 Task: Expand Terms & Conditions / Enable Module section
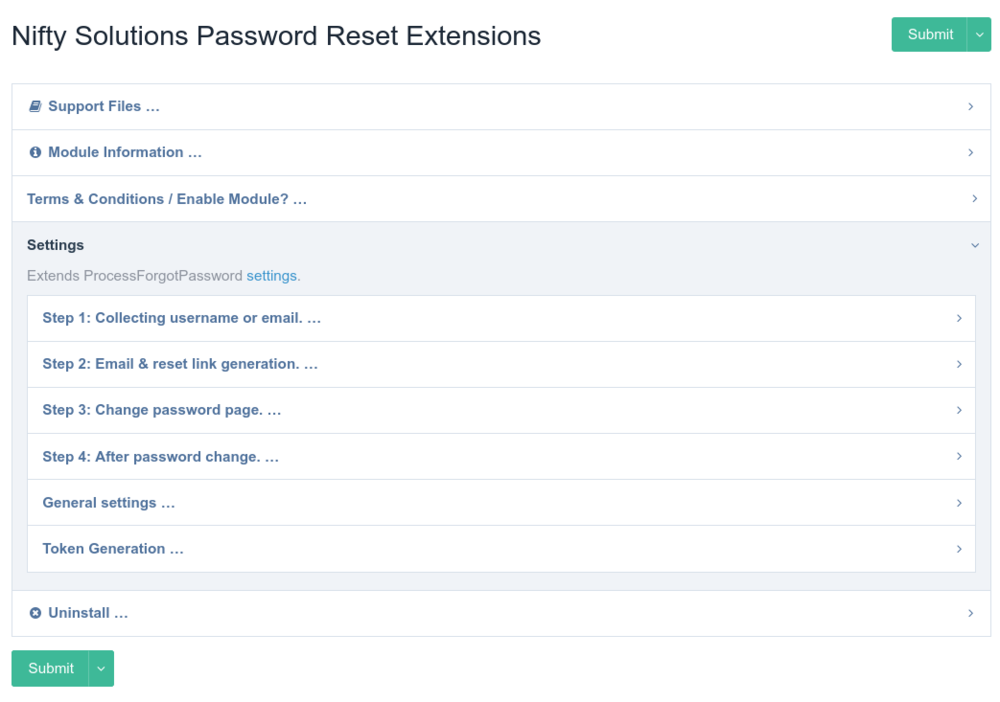click(166, 199)
